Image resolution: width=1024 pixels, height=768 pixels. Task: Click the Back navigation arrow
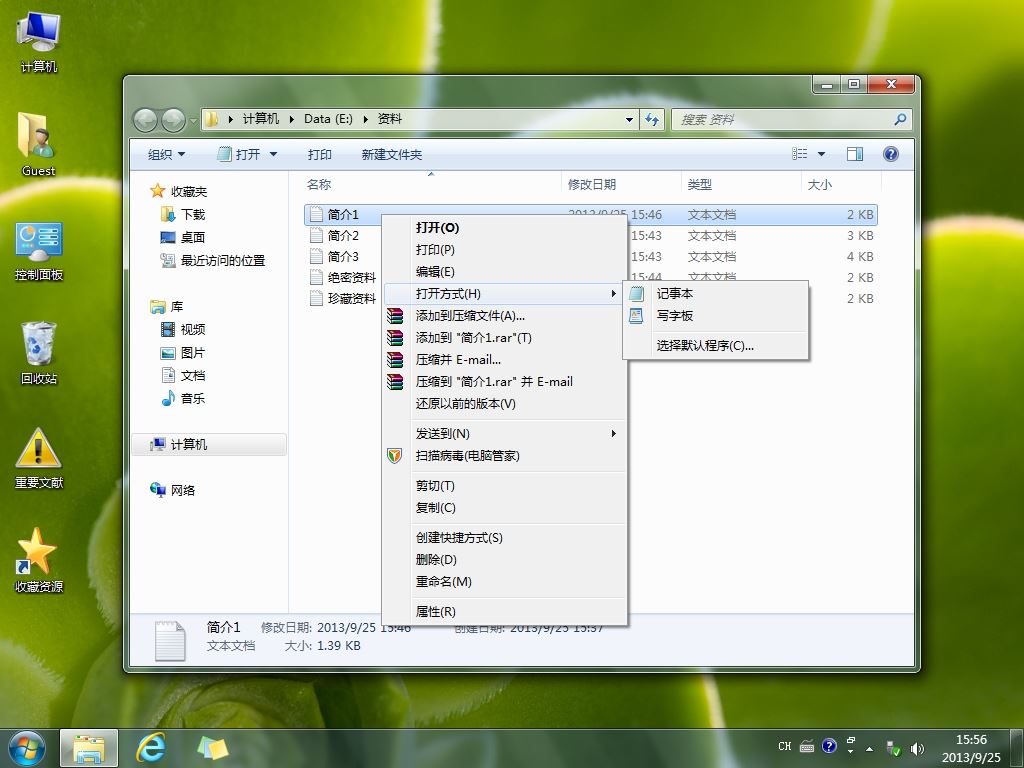(x=145, y=120)
